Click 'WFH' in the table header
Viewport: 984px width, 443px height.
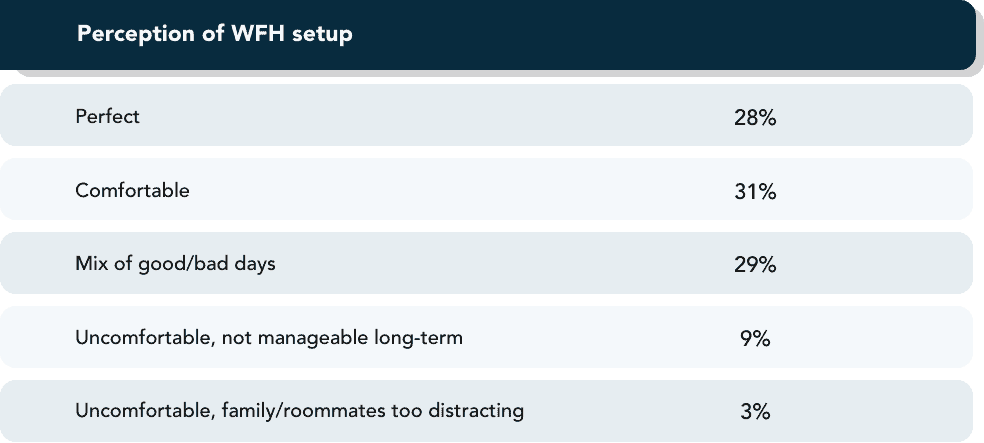point(259,33)
